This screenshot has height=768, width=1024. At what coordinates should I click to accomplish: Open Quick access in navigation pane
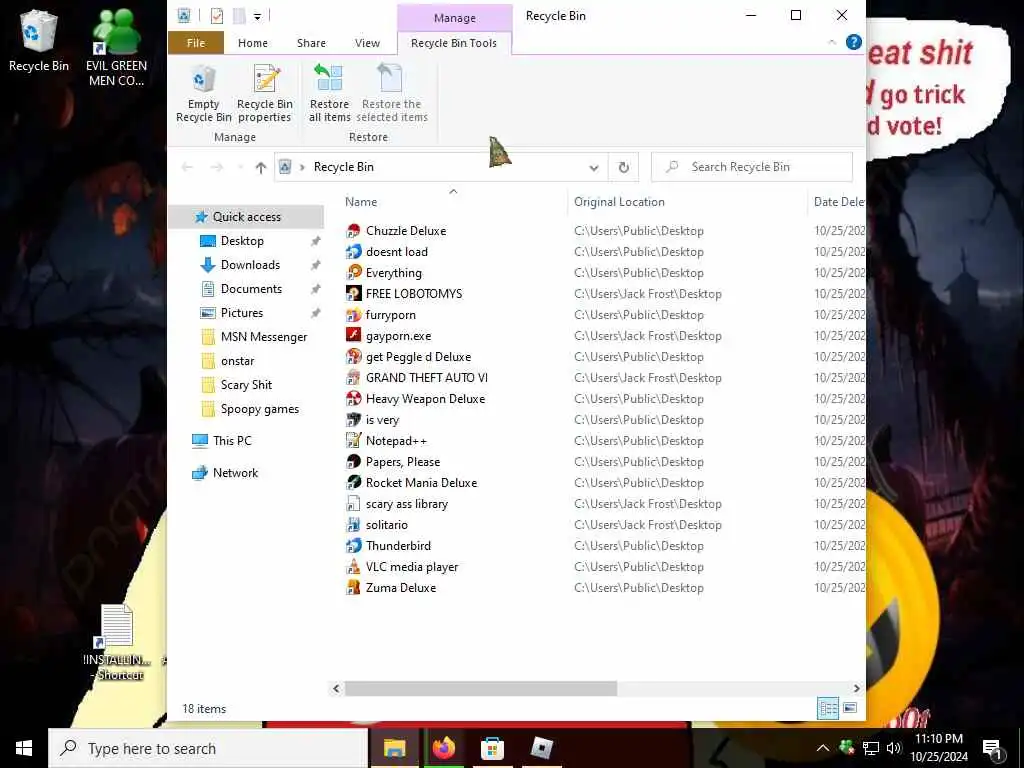coord(246,217)
